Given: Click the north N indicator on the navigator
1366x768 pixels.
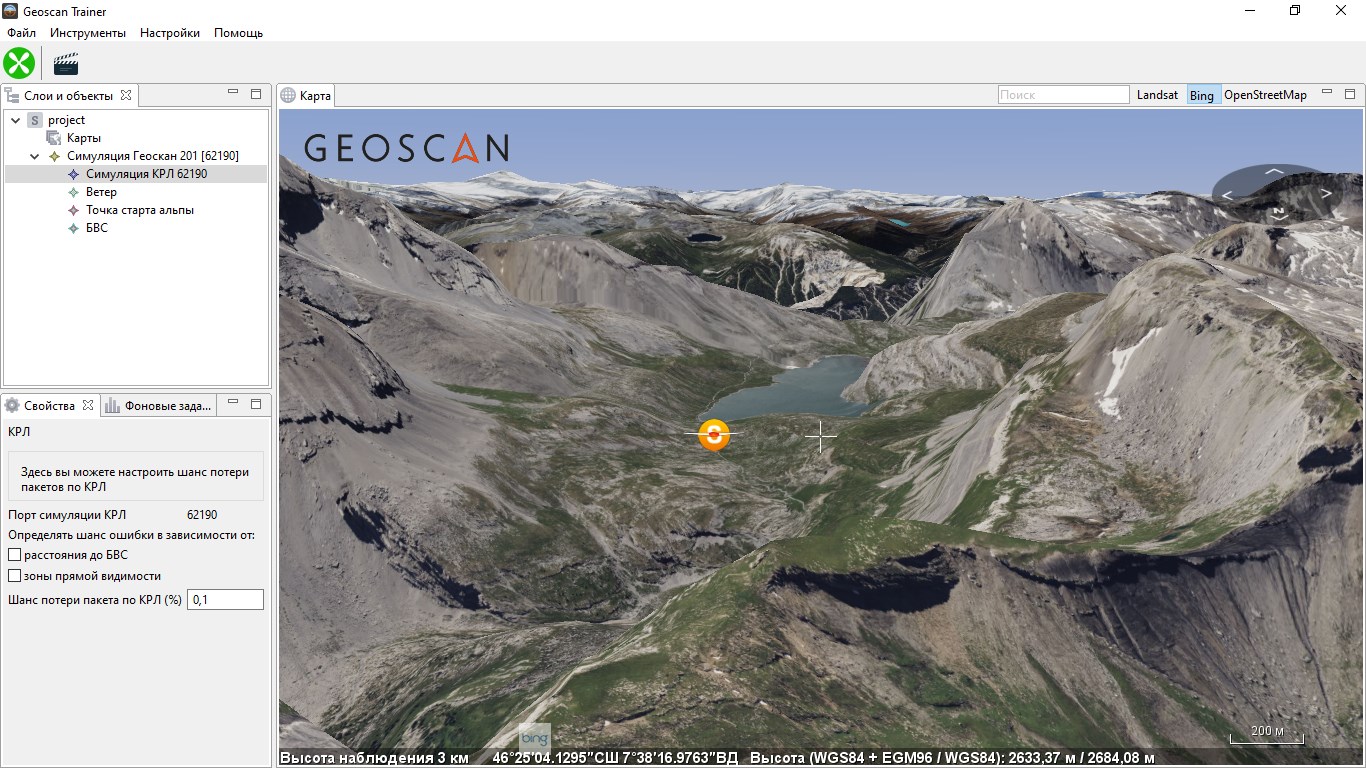Looking at the screenshot, I should (1278, 211).
